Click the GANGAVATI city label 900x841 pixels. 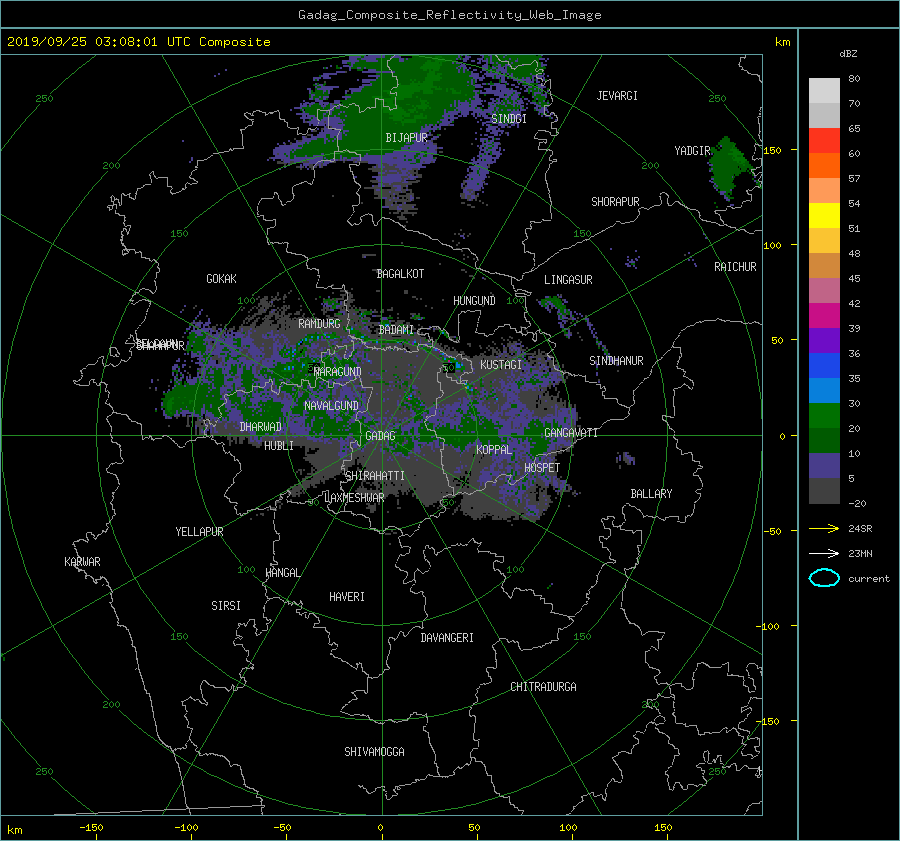571,433
